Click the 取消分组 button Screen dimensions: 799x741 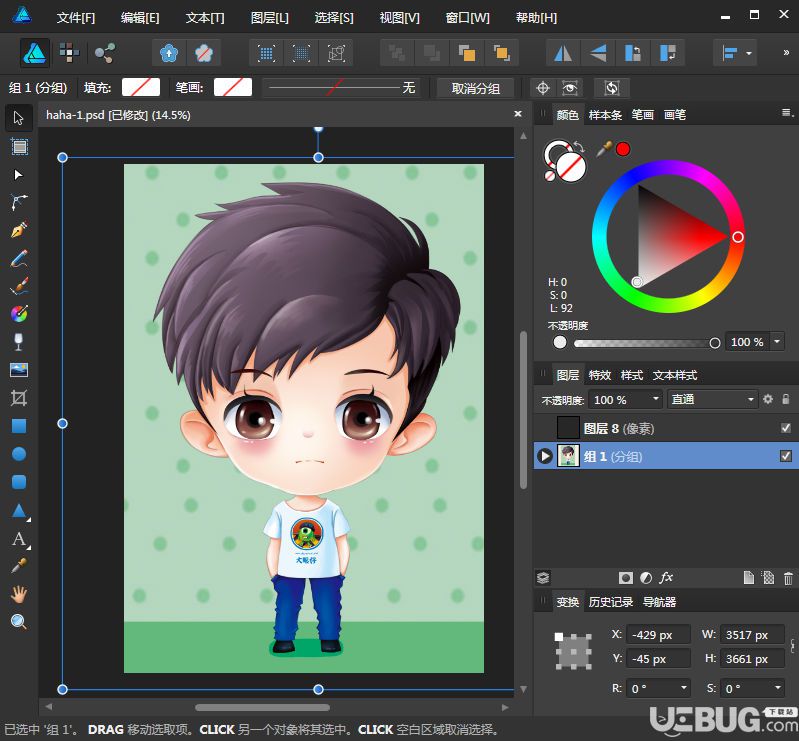click(x=475, y=88)
